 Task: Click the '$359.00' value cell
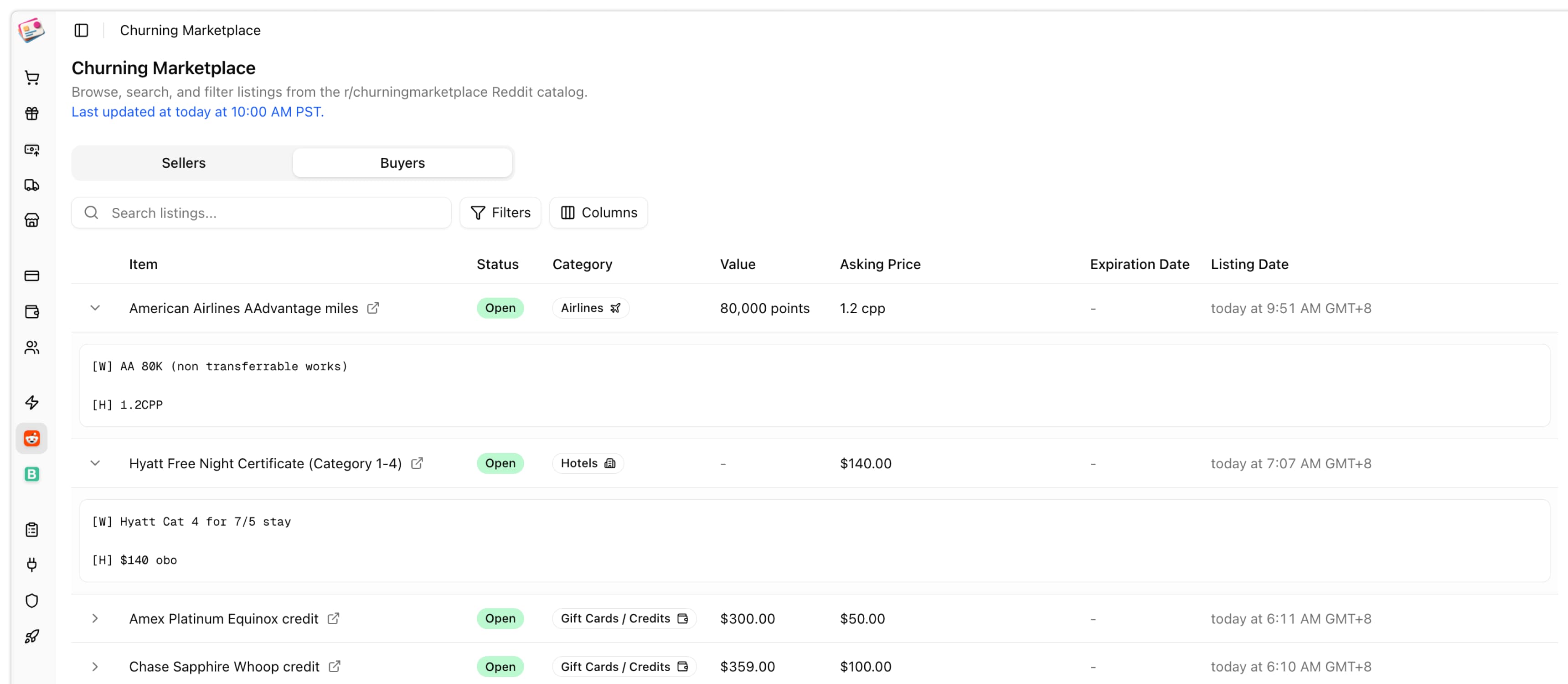click(x=747, y=667)
